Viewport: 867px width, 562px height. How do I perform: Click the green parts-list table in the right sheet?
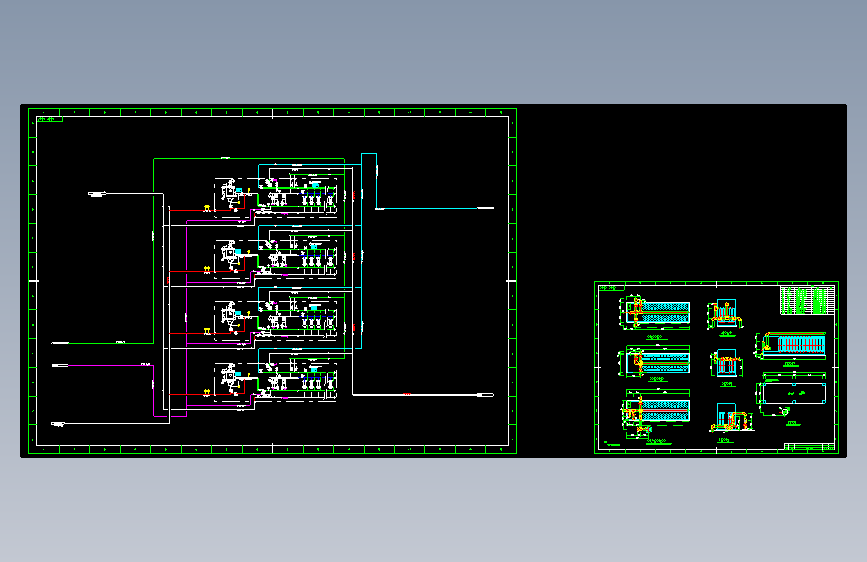(807, 300)
